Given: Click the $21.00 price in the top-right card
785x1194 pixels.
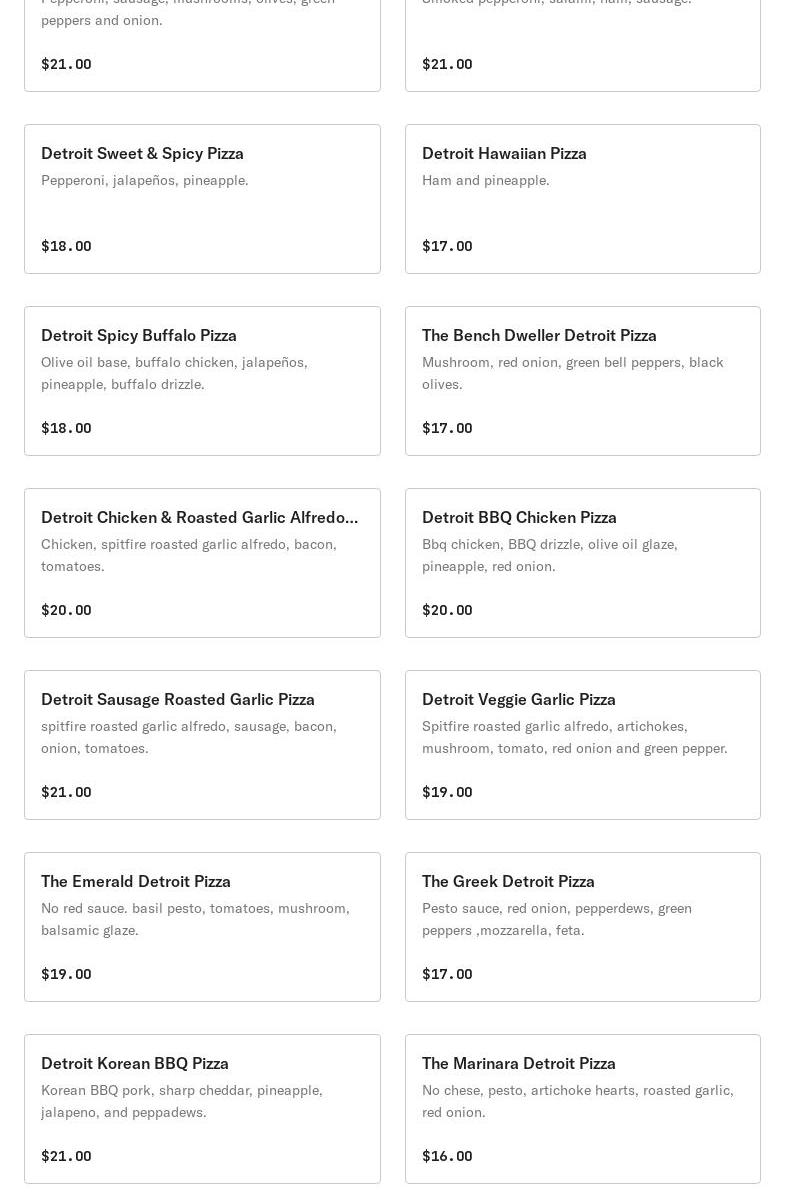Looking at the screenshot, I should tap(447, 64).
